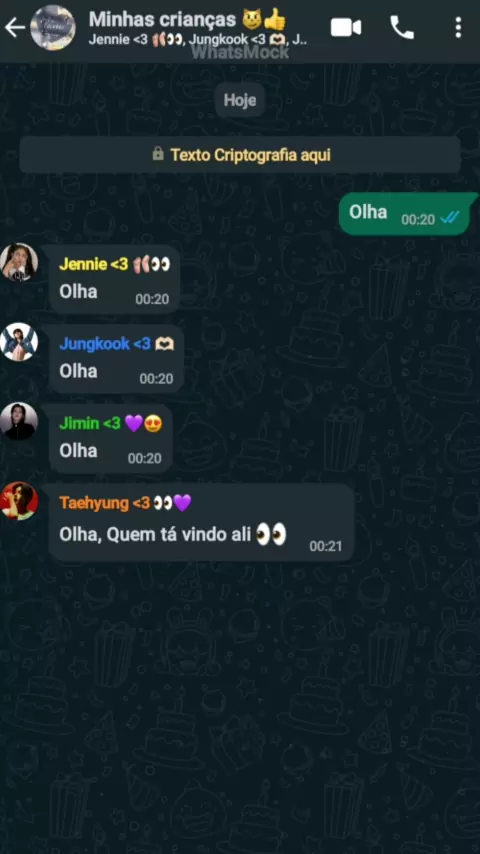Open the Texto Criptografia aqui notice
The height and width of the screenshot is (854, 480).
240,155
